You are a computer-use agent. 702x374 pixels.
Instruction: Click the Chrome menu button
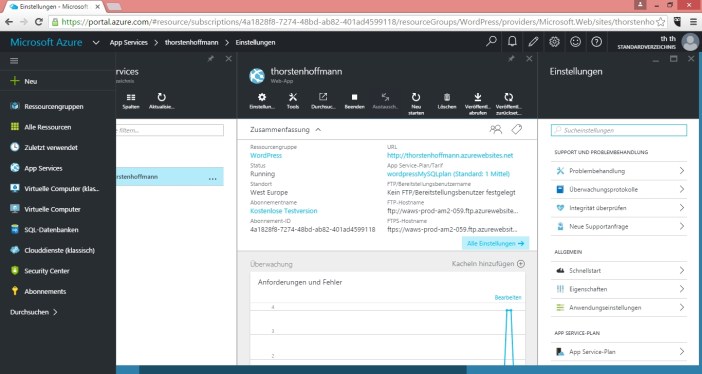tap(693, 21)
